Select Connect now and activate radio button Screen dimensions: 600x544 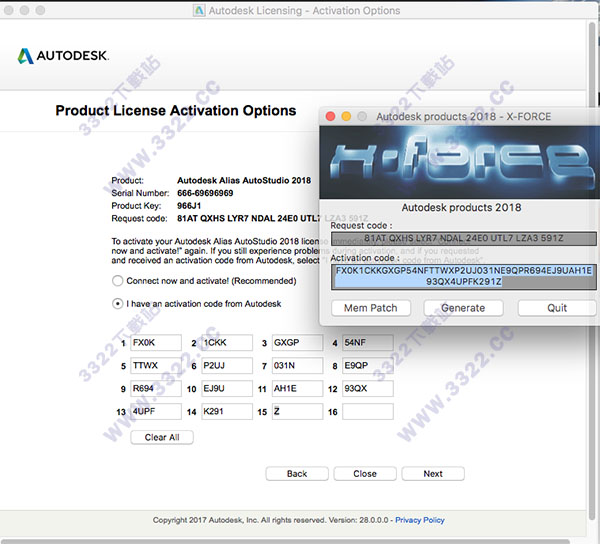[x=117, y=281]
